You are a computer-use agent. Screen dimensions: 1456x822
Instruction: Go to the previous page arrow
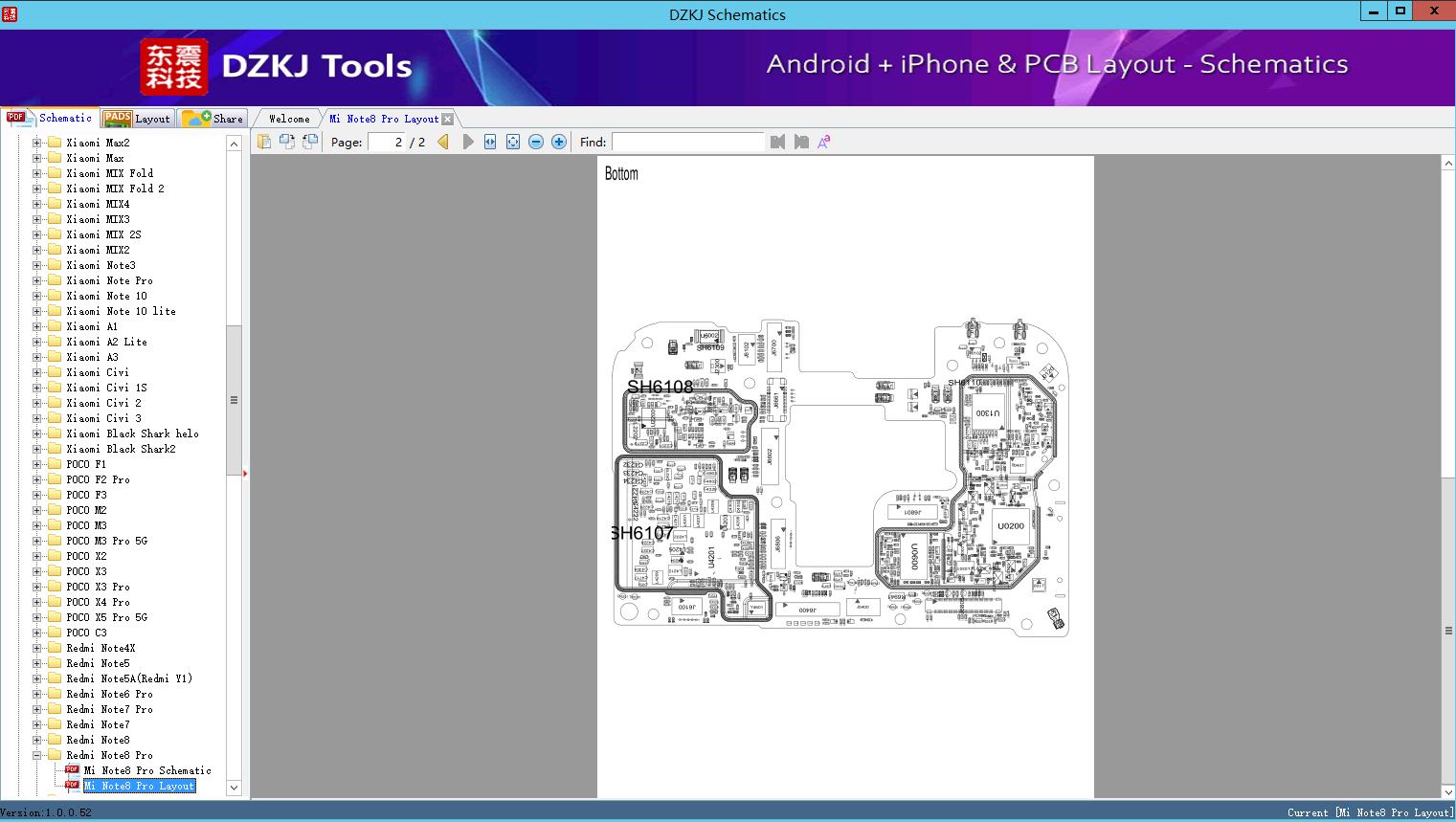(x=443, y=142)
